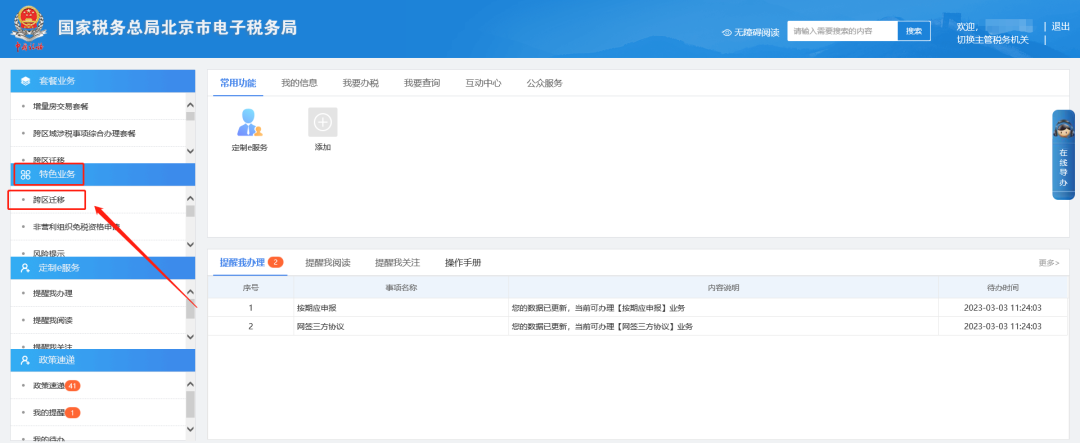This screenshot has height=443, width=1080.
Task: Open the 我要办税 tab
Action: tap(361, 83)
